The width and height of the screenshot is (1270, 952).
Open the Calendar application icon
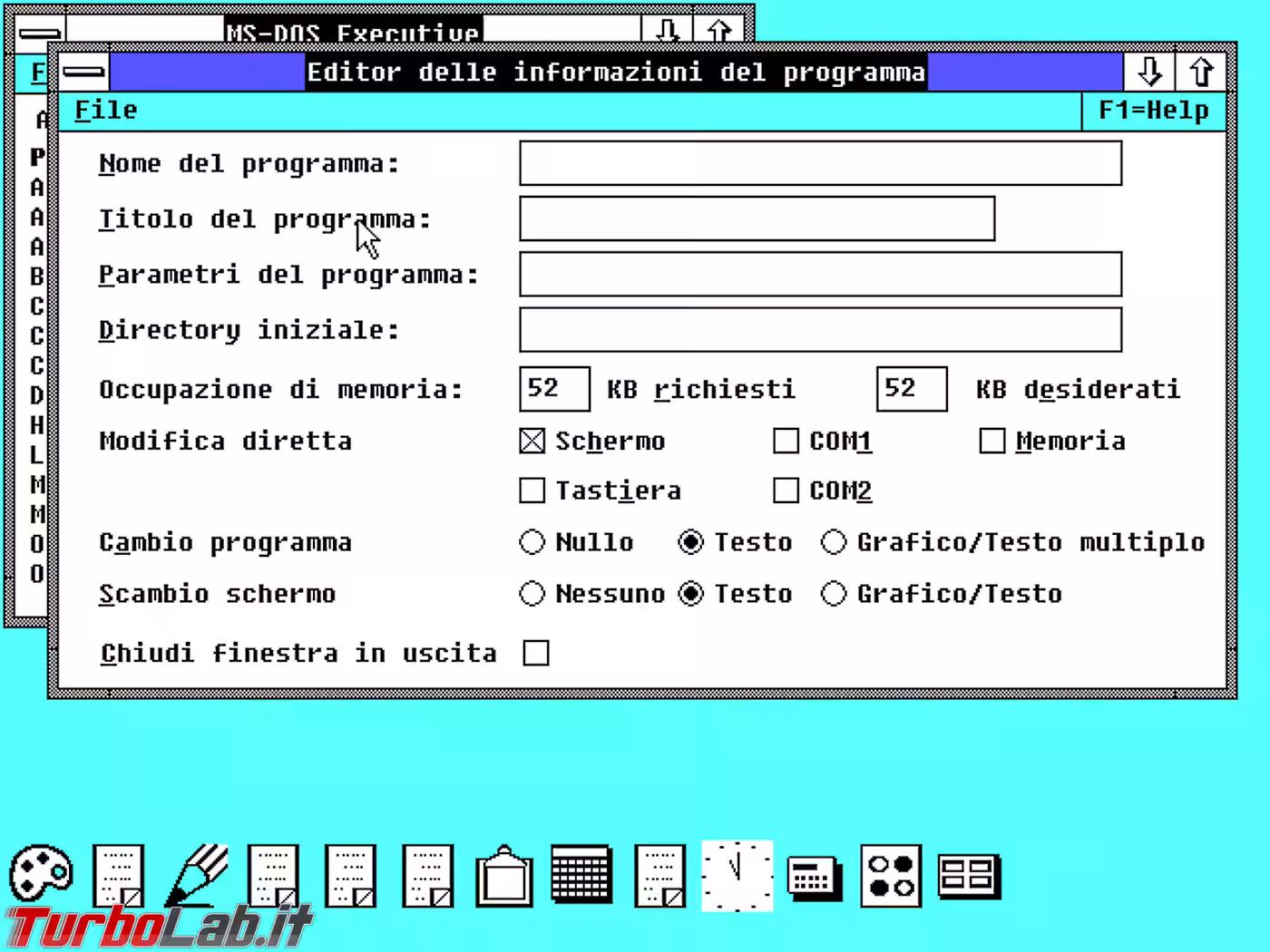[x=581, y=875]
